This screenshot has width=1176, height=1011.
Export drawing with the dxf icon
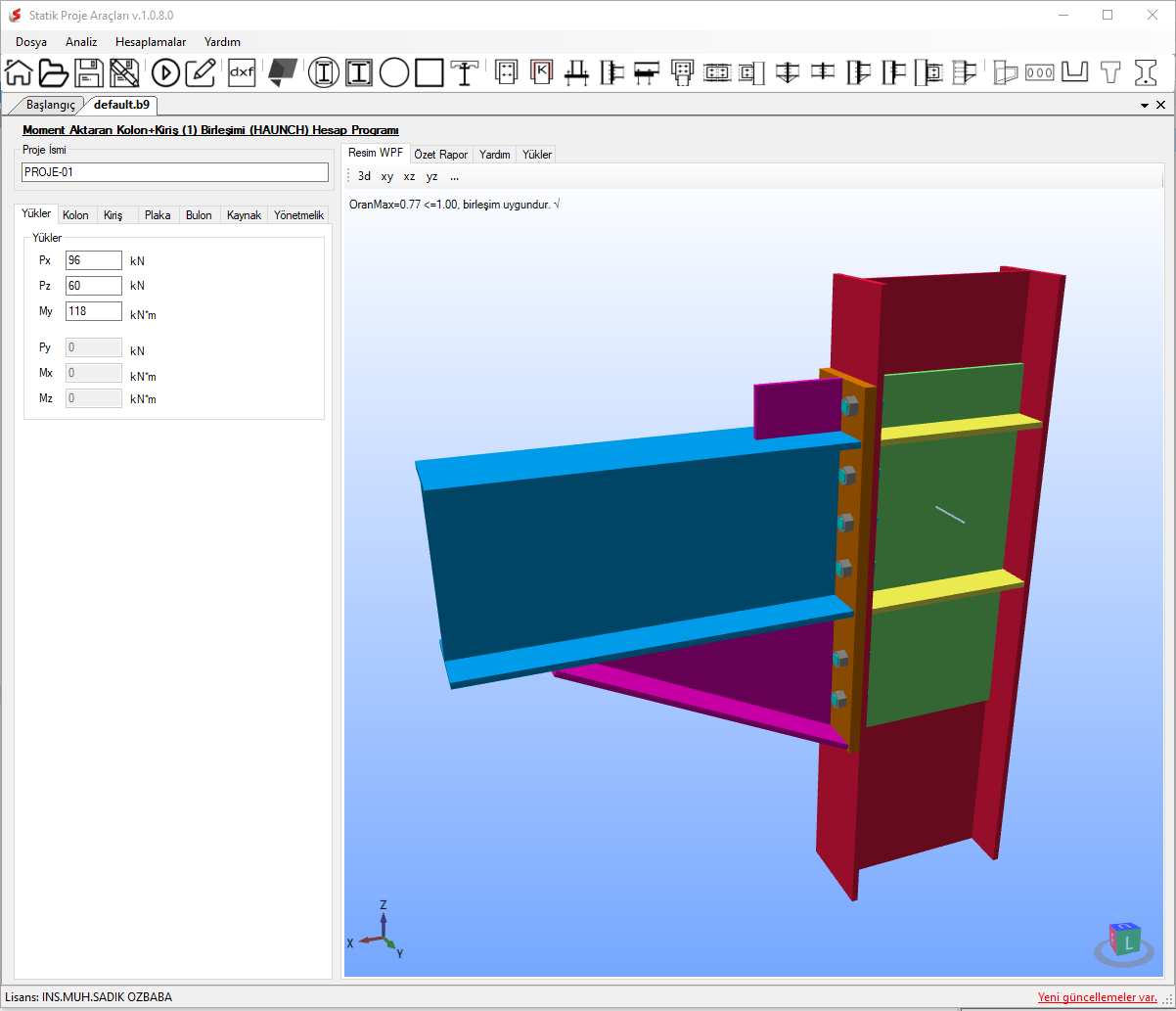242,72
